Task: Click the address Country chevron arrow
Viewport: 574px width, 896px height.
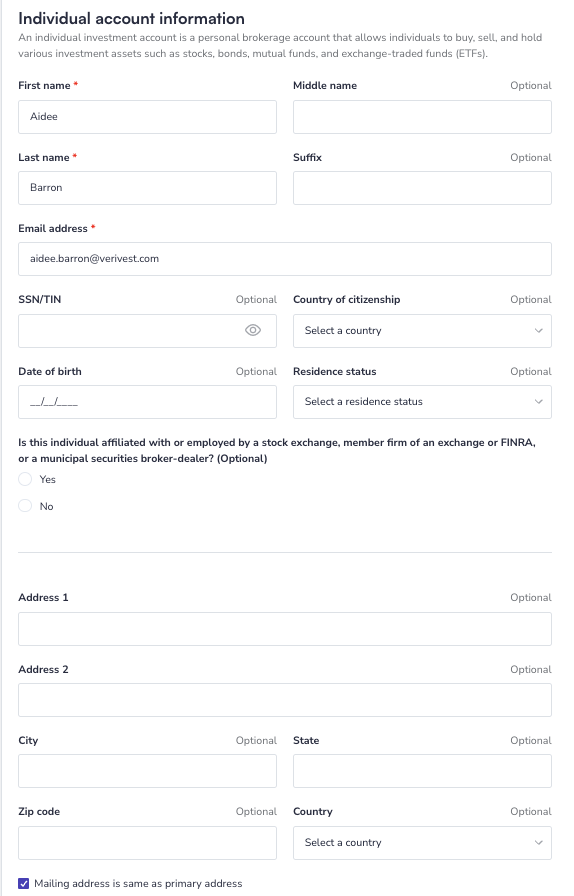Action: pyautogui.click(x=539, y=843)
